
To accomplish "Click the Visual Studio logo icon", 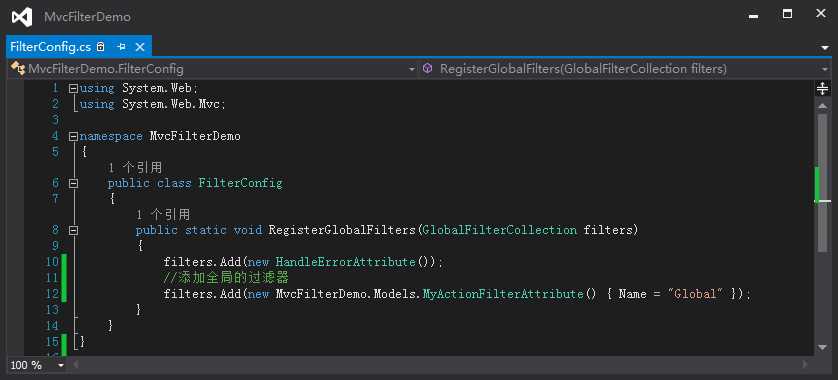I will [22, 17].
